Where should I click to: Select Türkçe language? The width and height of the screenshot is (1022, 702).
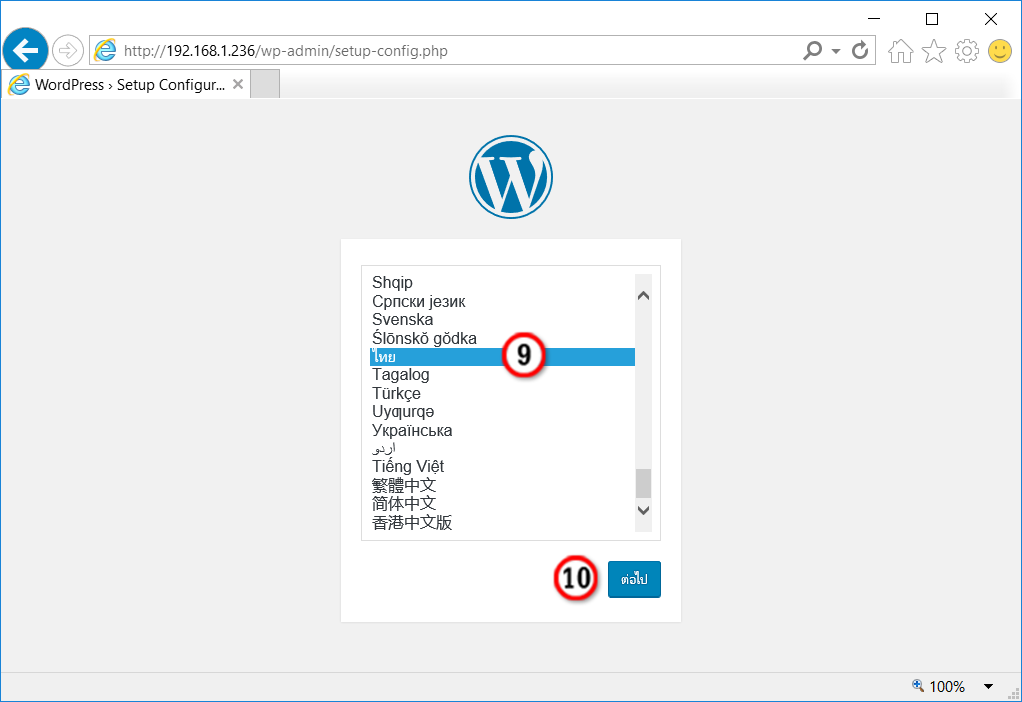502,394
